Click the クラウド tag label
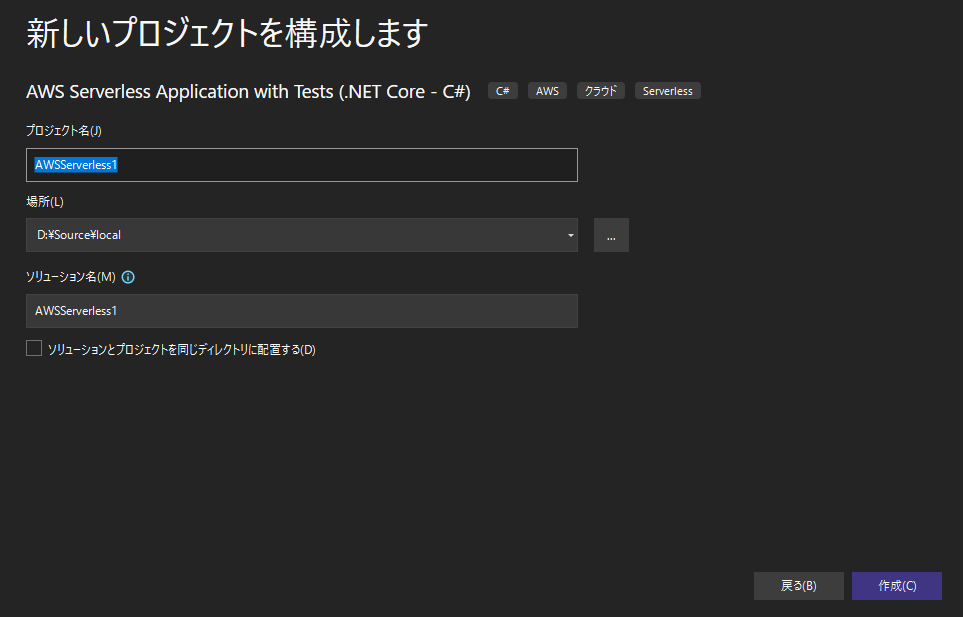Image resolution: width=963 pixels, height=617 pixels. (x=601, y=91)
